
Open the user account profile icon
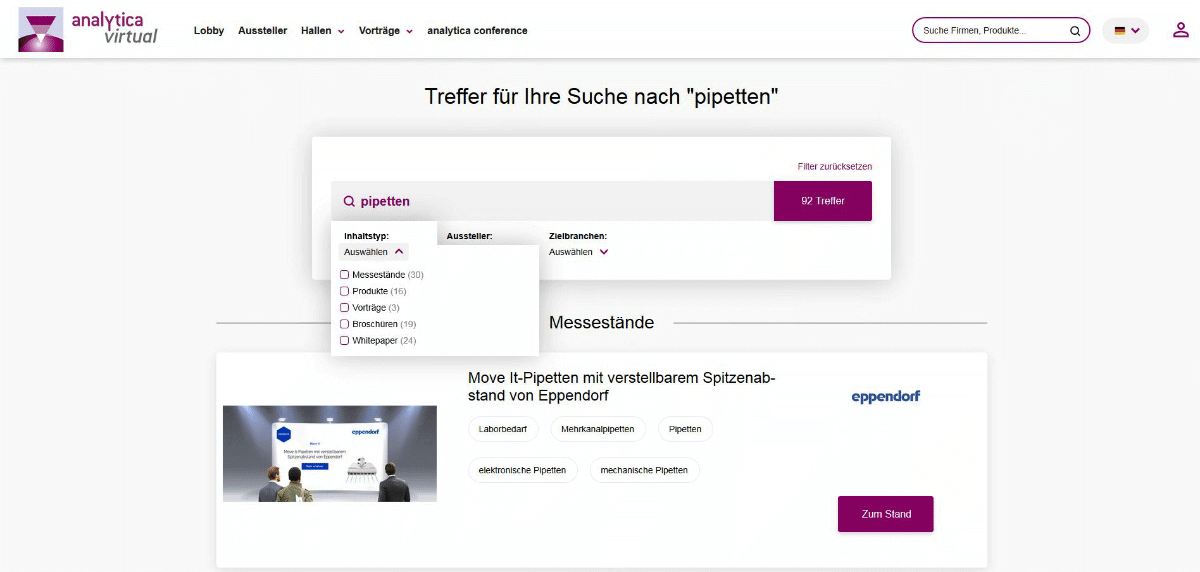tap(1180, 30)
